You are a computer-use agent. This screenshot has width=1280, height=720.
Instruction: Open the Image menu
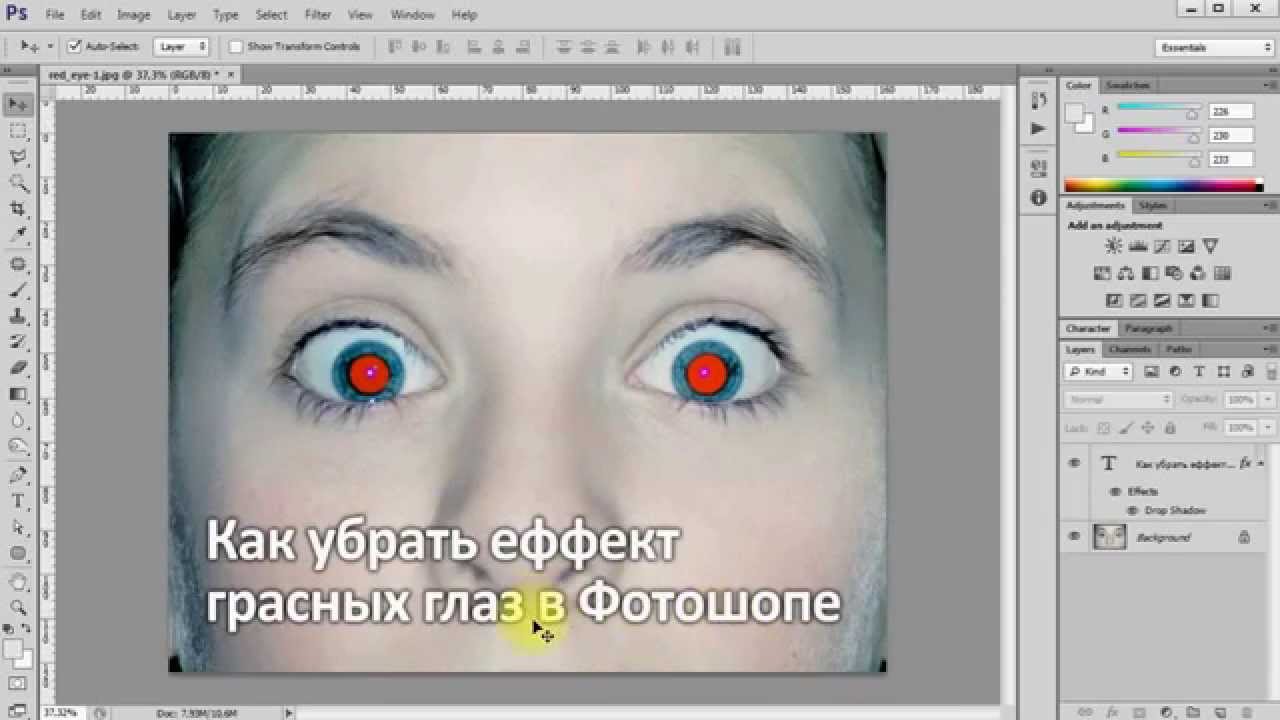pyautogui.click(x=133, y=15)
